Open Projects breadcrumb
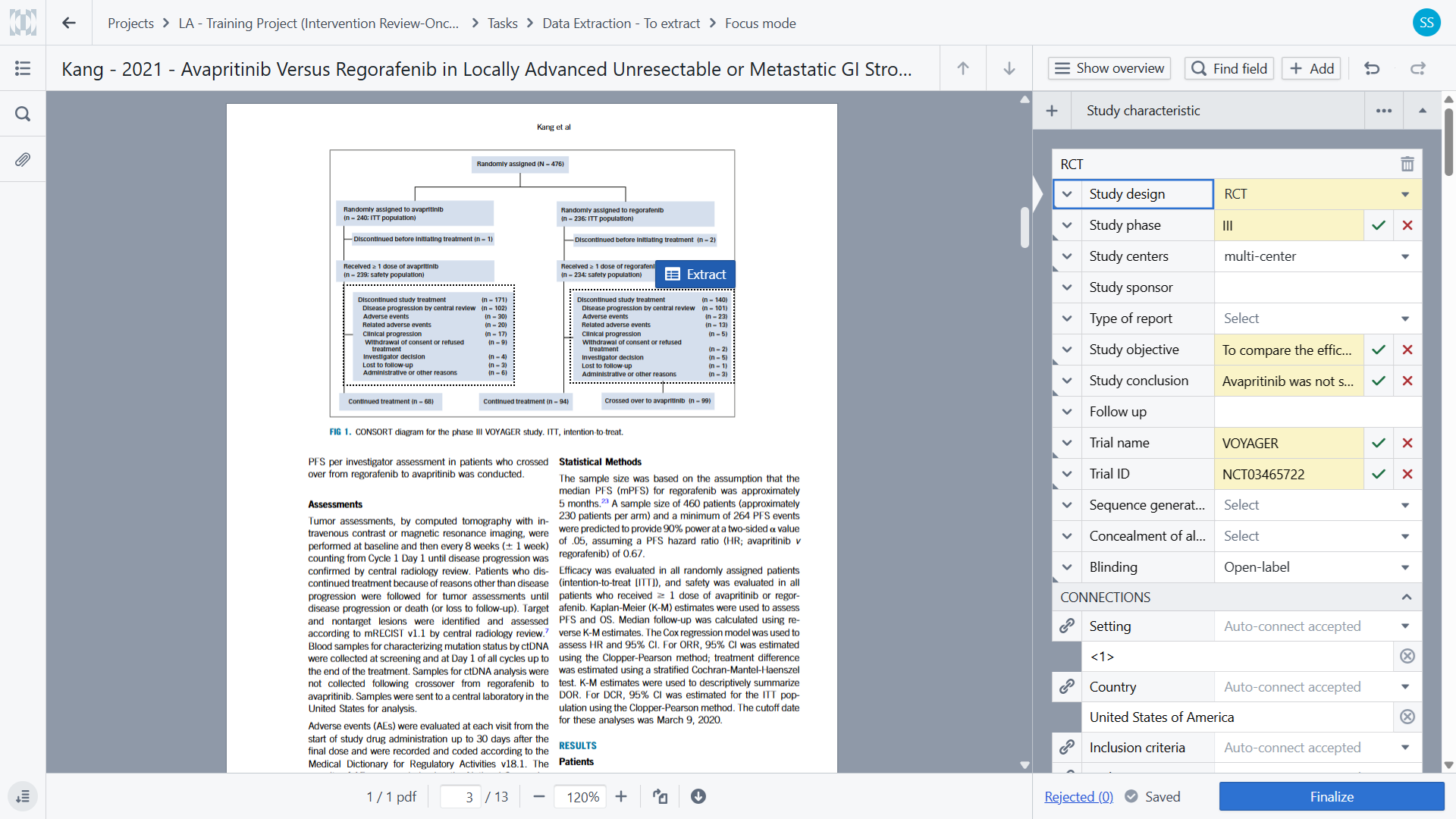Image resolution: width=1456 pixels, height=819 pixels. pos(130,24)
